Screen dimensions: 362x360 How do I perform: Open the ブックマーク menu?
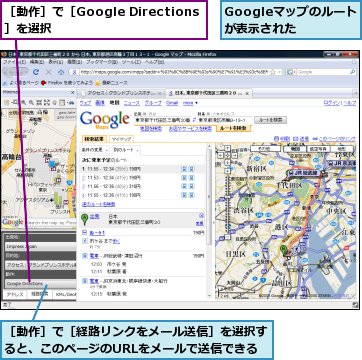point(102,62)
